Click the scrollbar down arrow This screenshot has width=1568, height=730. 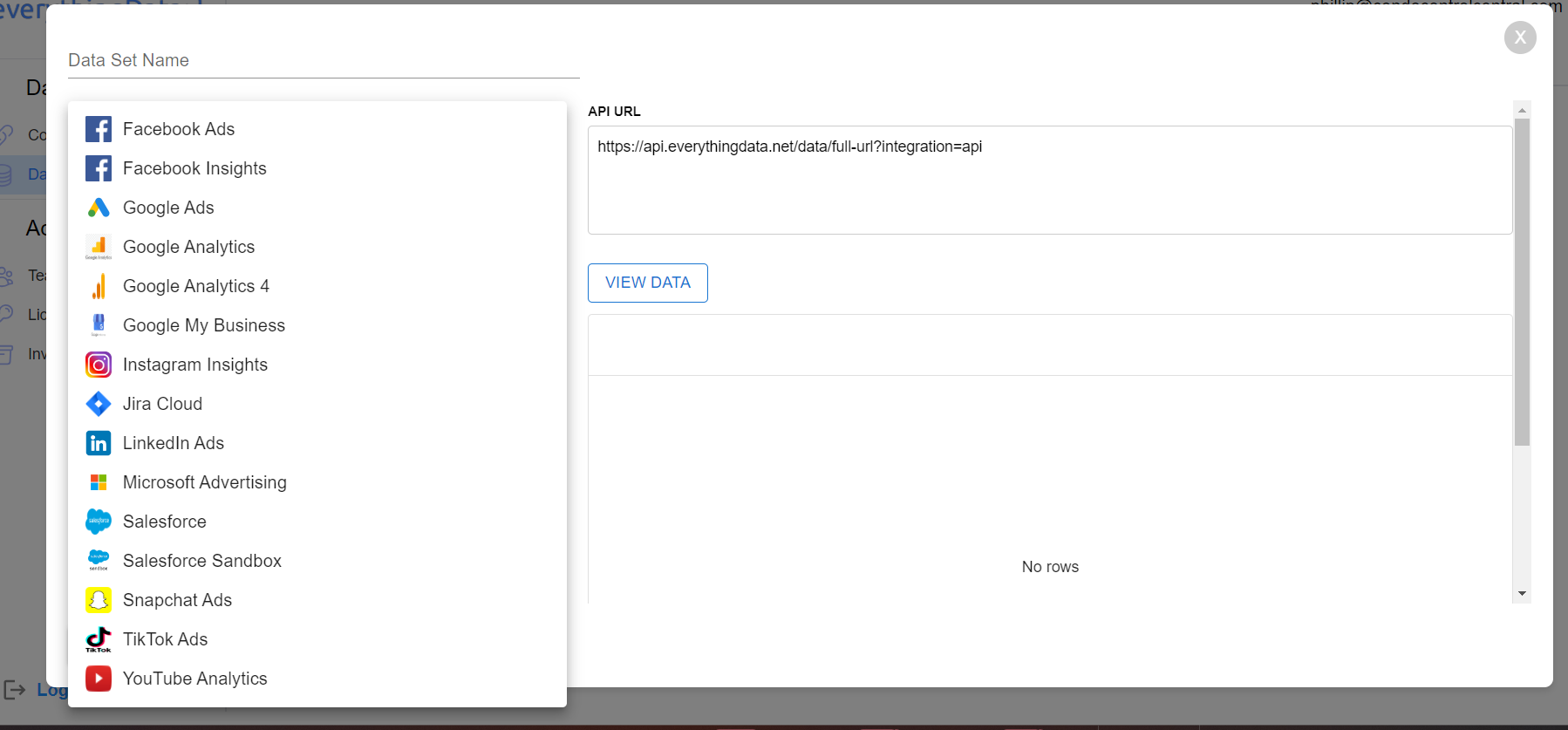pyautogui.click(x=1522, y=594)
